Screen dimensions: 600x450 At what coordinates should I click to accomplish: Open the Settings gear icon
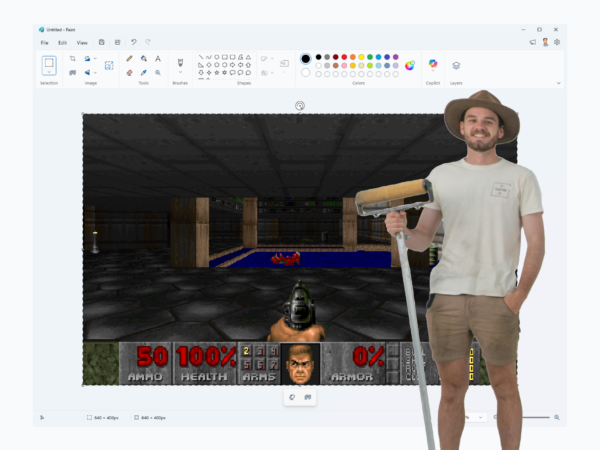(557, 42)
